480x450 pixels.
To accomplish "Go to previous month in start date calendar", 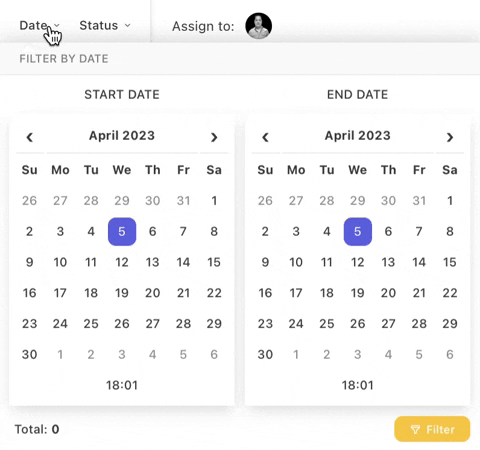I will pyautogui.click(x=30, y=137).
